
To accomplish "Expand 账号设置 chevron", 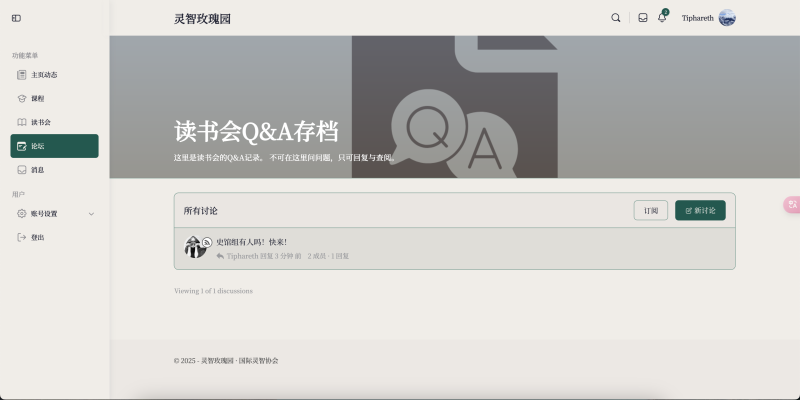I will pyautogui.click(x=91, y=214).
